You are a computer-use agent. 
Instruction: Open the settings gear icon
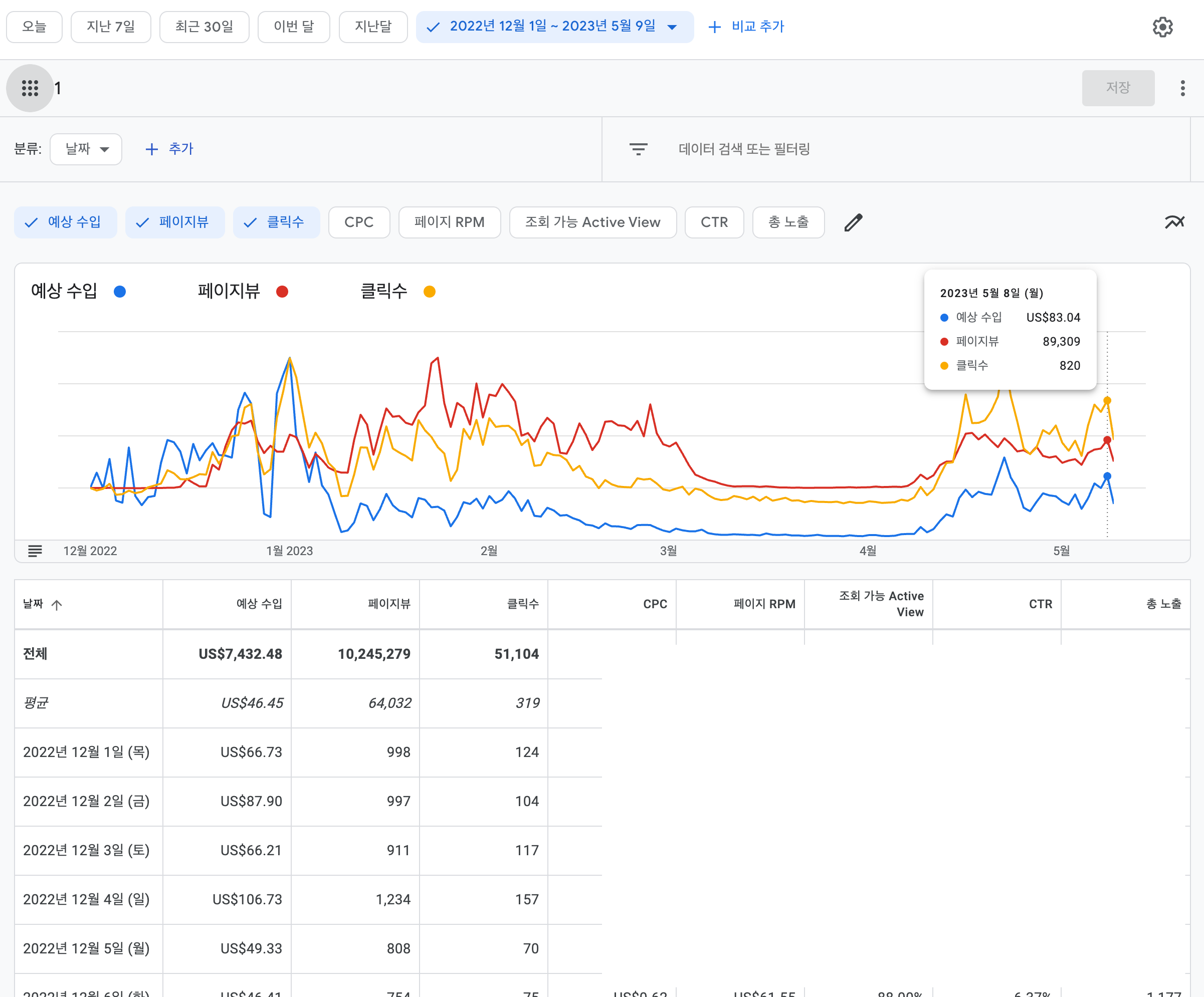(x=1162, y=27)
